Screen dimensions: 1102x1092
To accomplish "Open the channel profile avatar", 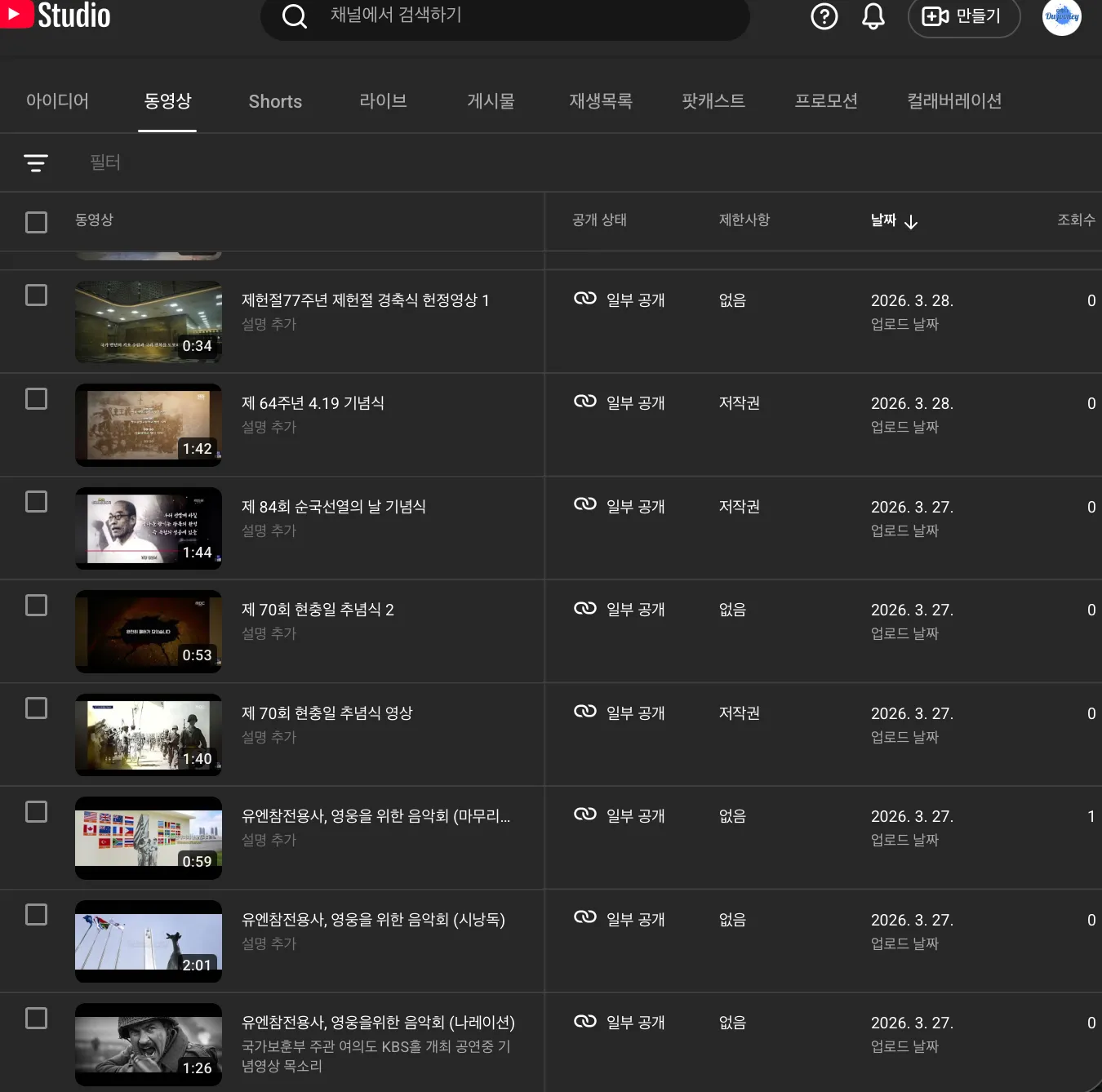I will 1062,16.
